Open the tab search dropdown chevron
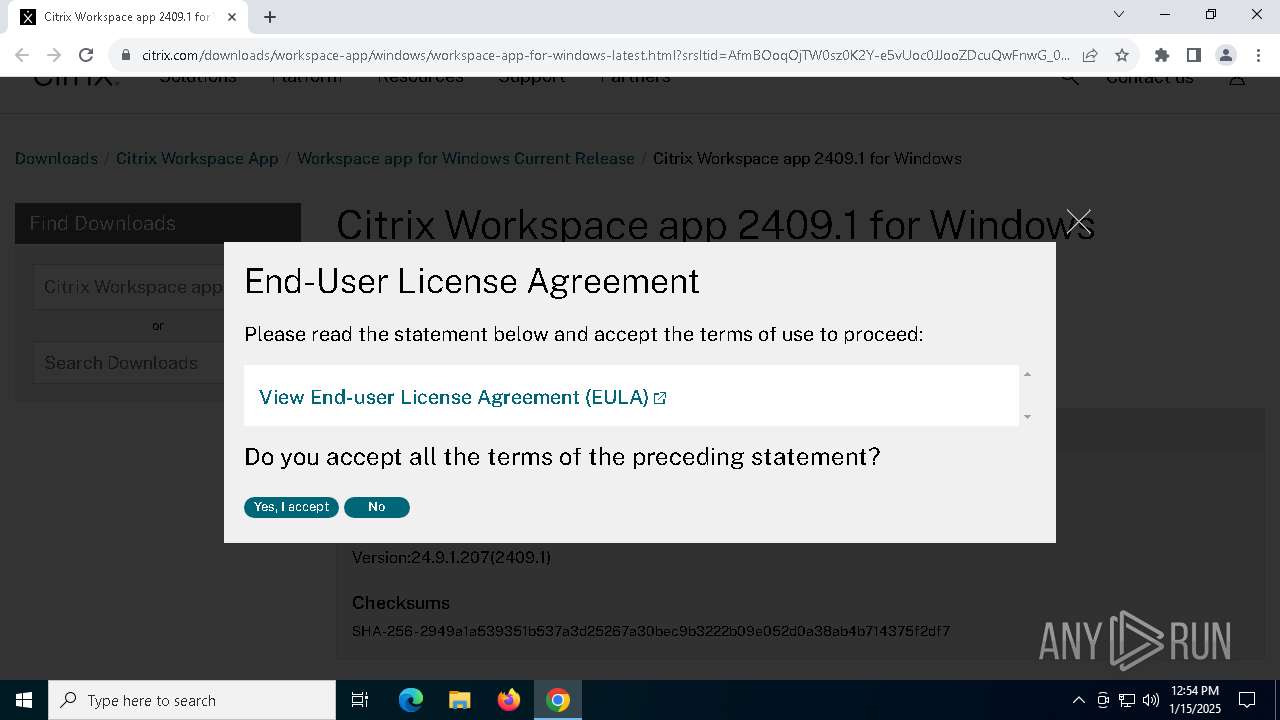 click(x=1119, y=15)
